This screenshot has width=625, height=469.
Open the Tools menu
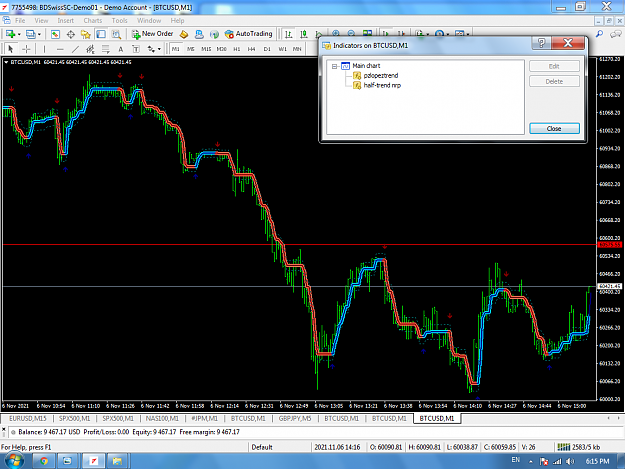(x=120, y=20)
